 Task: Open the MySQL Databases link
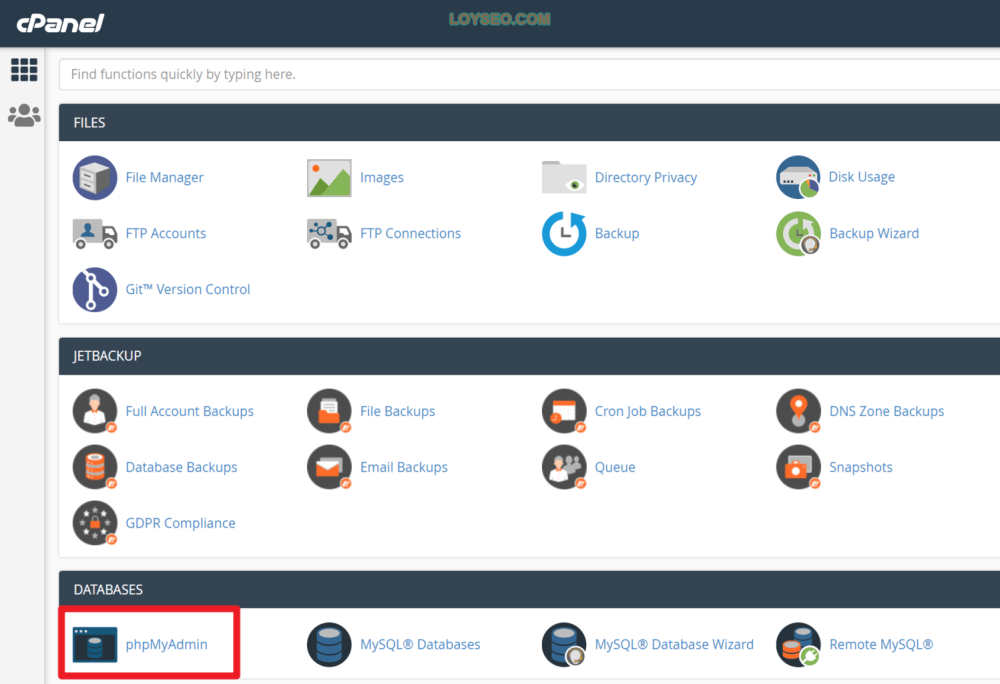click(420, 644)
